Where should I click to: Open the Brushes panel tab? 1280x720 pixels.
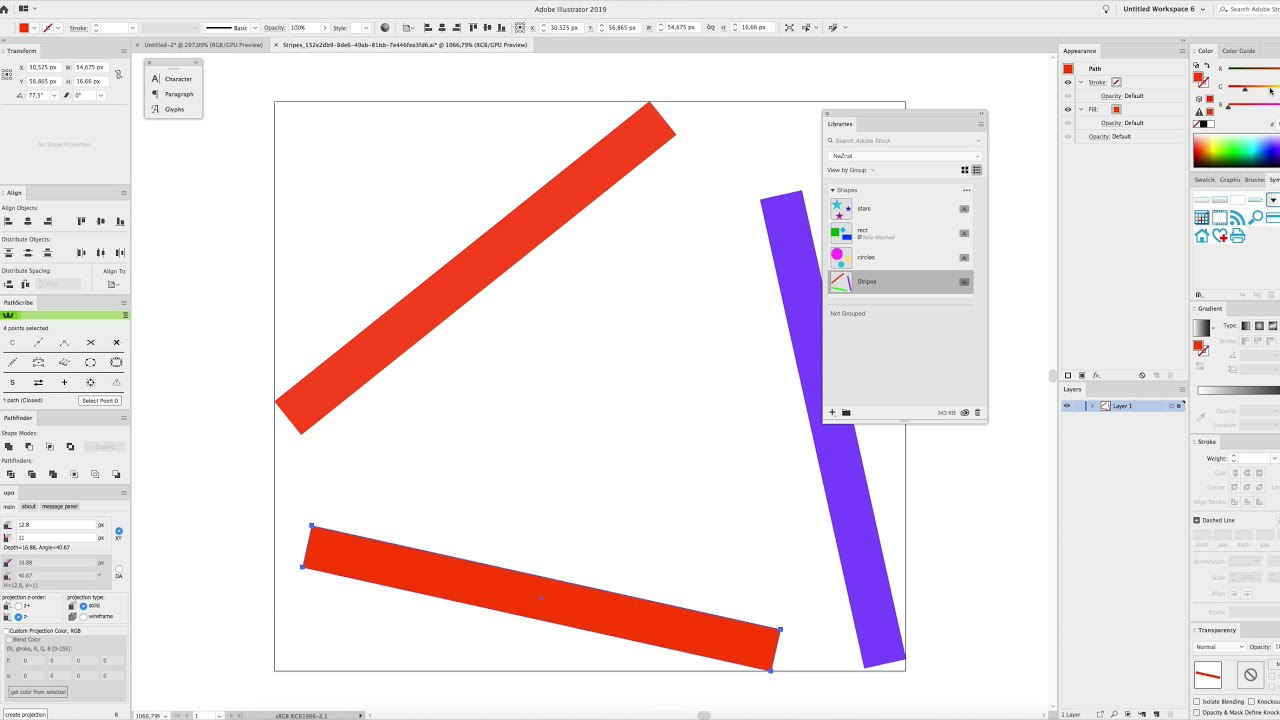point(1254,180)
